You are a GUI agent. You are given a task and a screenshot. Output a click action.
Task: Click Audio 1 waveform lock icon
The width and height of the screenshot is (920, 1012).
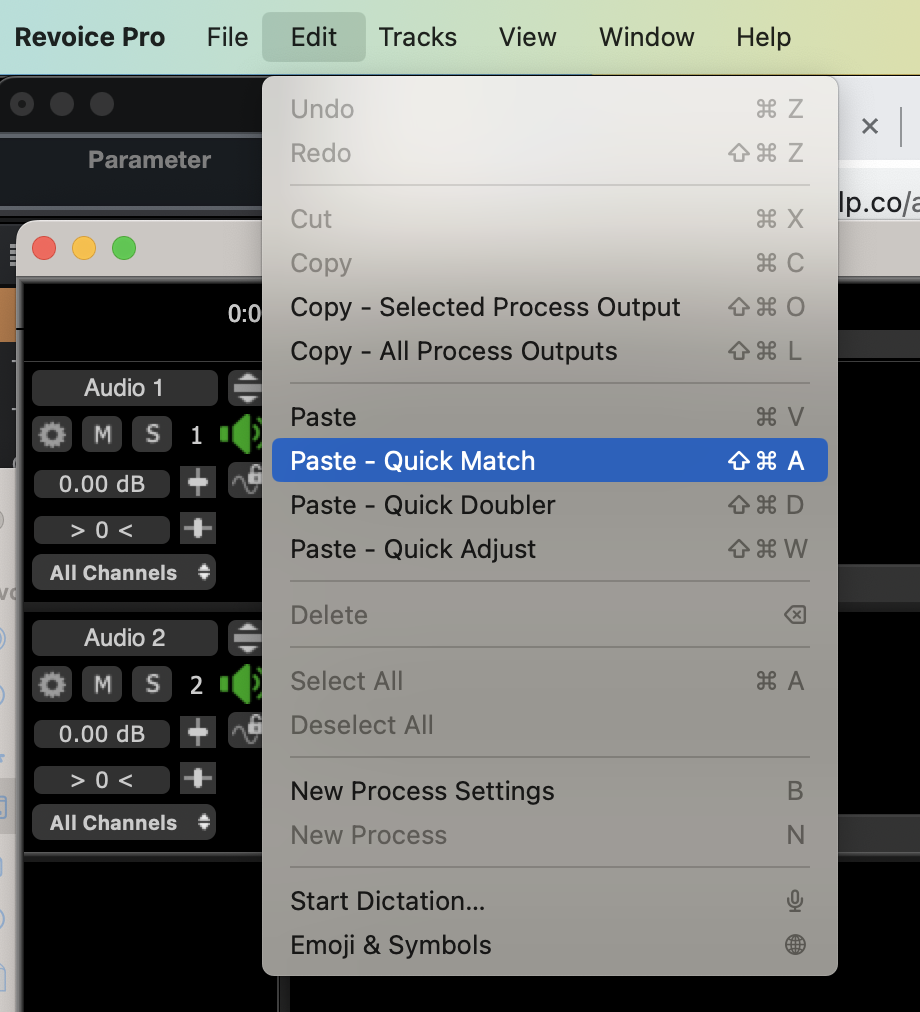pos(245,480)
